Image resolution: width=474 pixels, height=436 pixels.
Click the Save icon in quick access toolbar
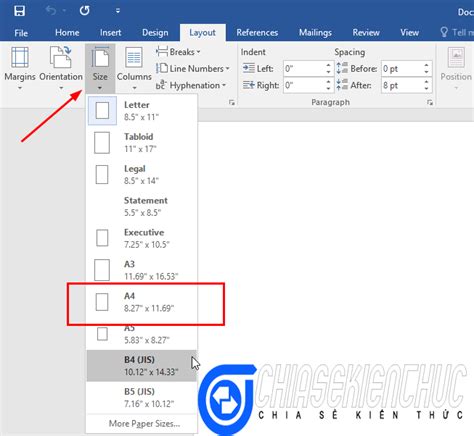coord(19,11)
